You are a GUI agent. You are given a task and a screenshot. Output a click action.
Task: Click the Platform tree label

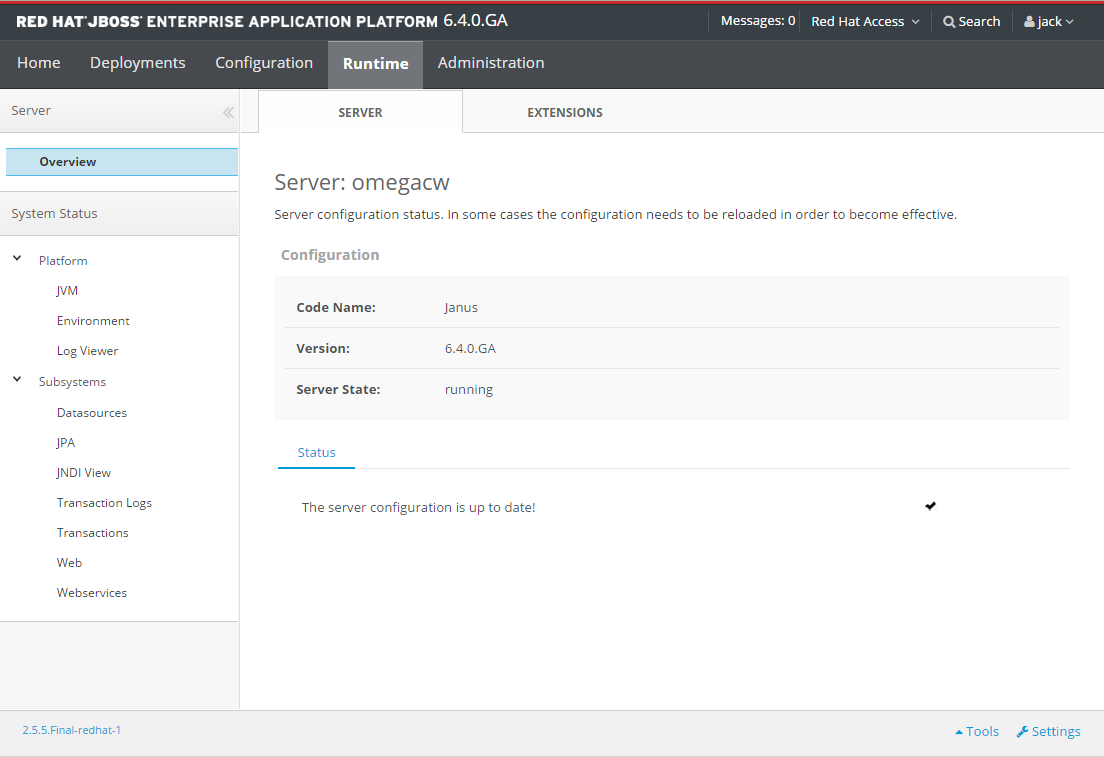tap(63, 261)
